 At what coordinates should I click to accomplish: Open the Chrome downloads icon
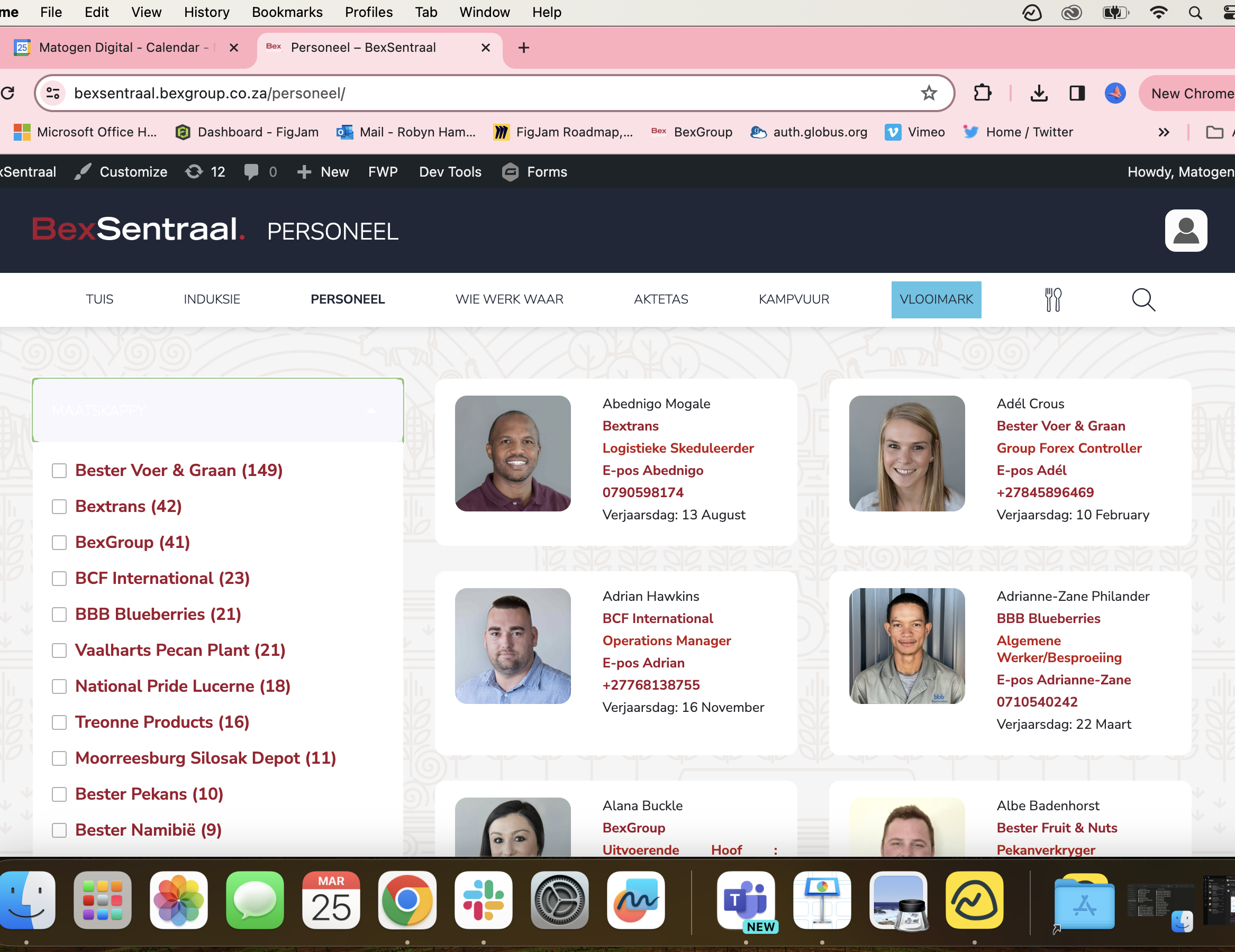[1039, 93]
